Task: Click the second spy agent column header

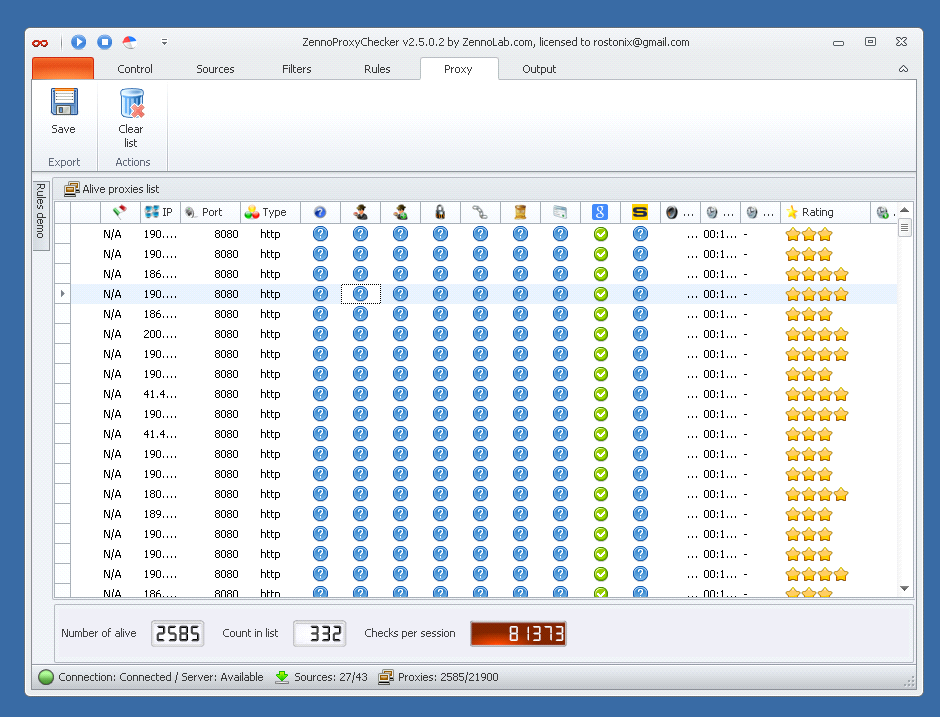Action: click(400, 212)
